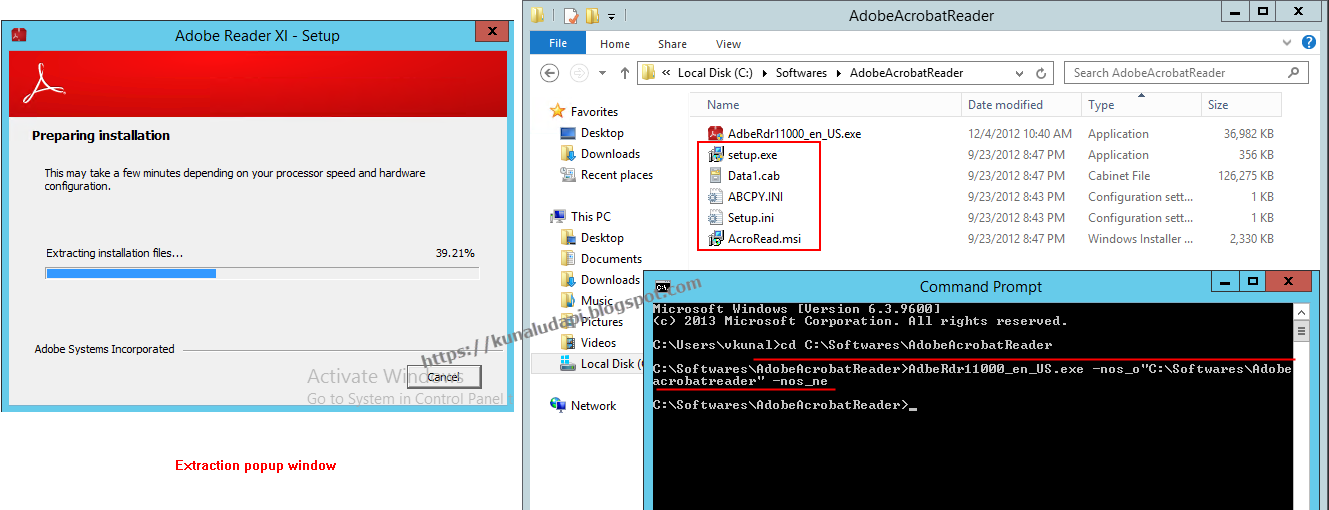Switch to the Home ribbon tab
The image size is (1329, 510).
tap(615, 44)
